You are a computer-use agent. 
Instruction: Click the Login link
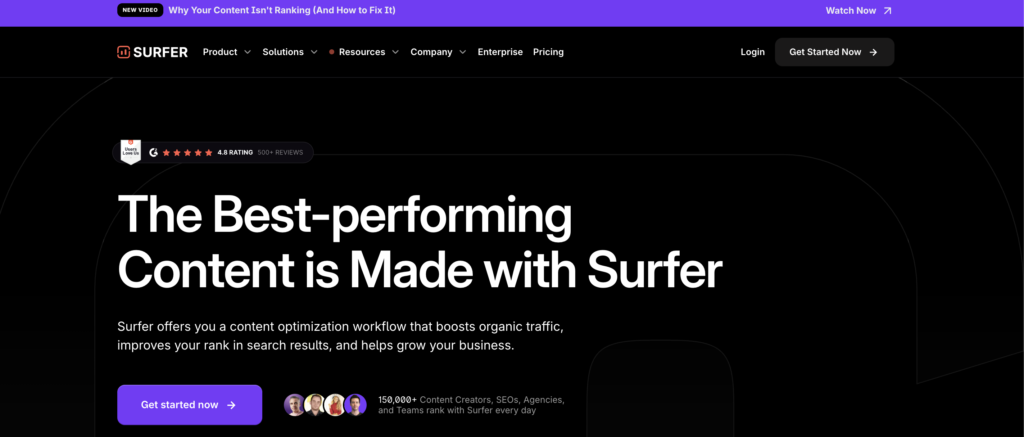tap(752, 52)
